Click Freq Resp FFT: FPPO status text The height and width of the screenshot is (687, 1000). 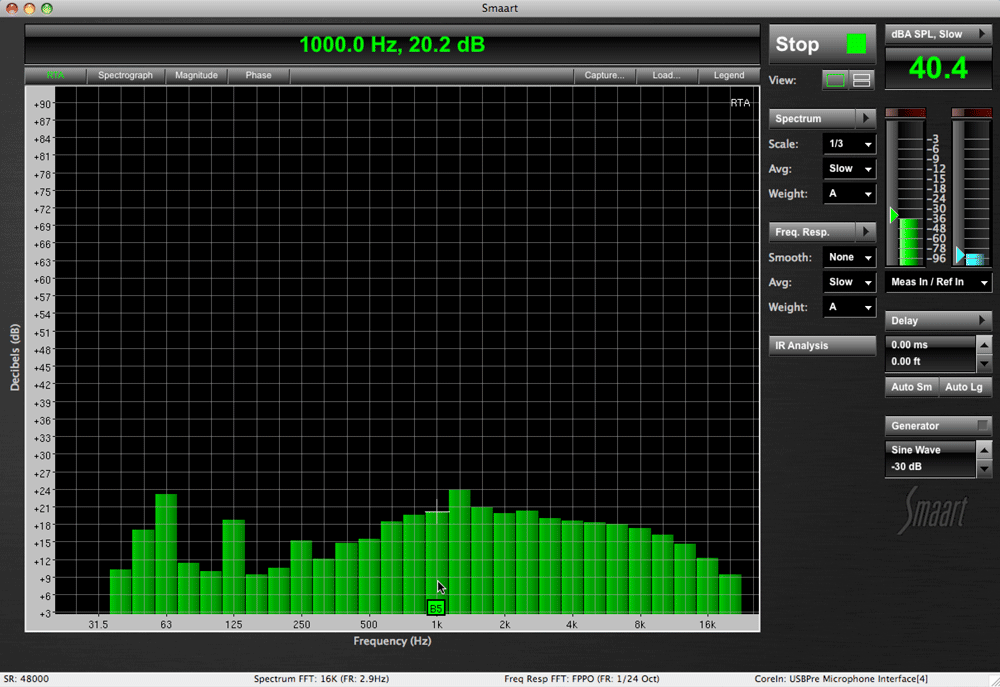pyautogui.click(x=582, y=679)
